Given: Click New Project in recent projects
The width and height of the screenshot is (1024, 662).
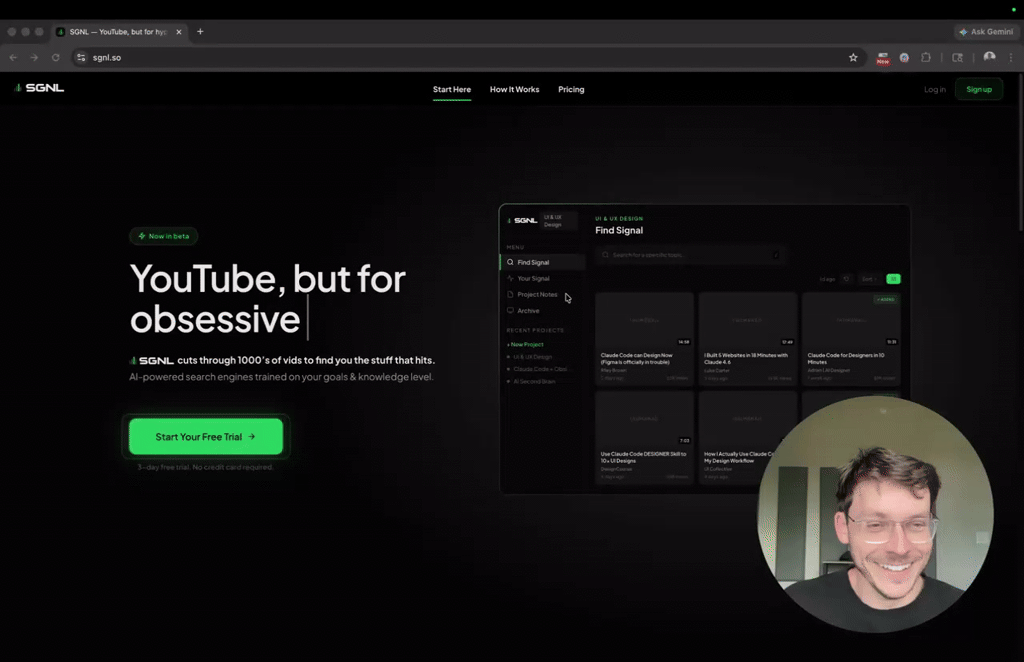Looking at the screenshot, I should [526, 344].
